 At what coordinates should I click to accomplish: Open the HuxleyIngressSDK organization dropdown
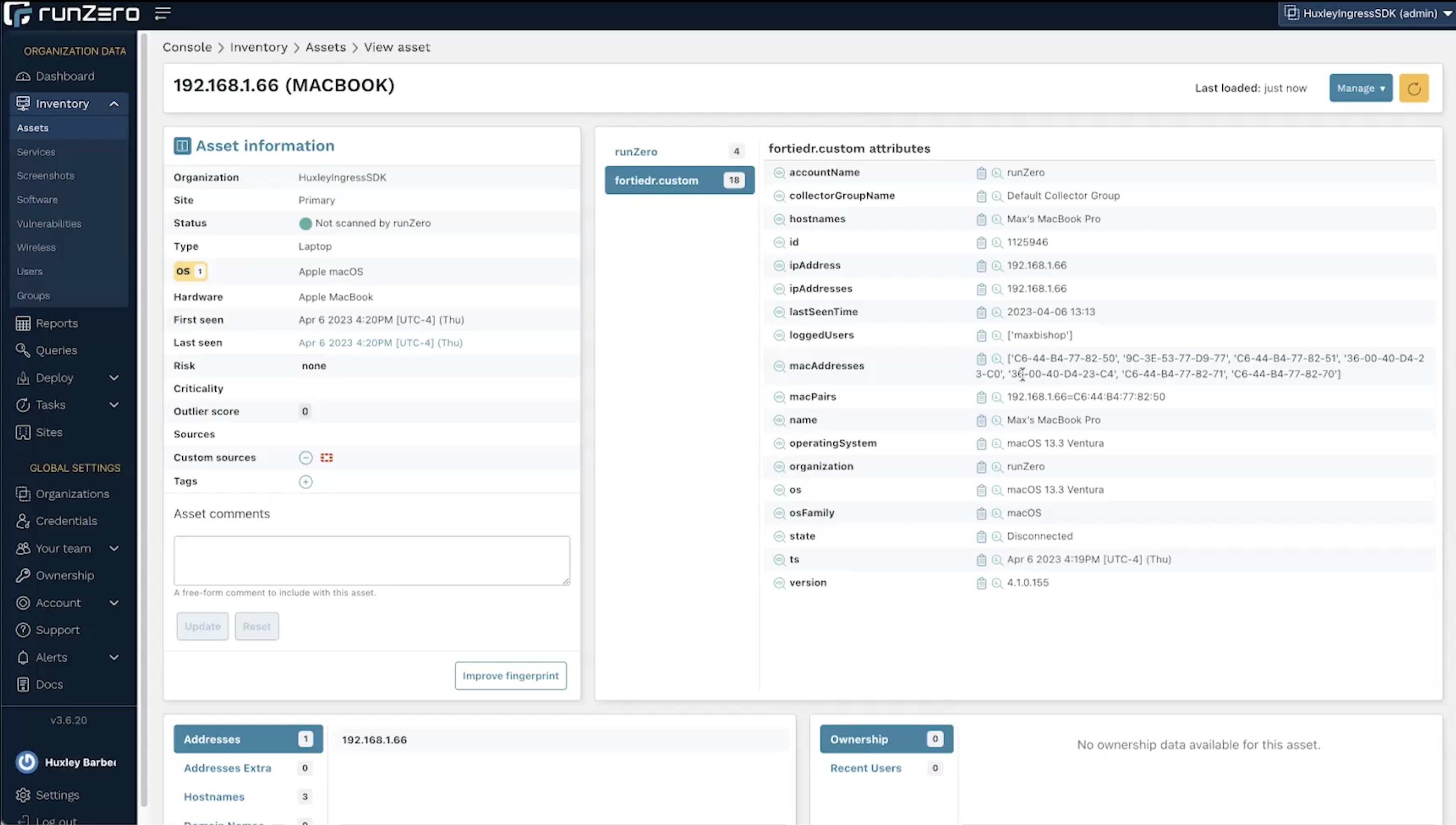pyautogui.click(x=1366, y=13)
